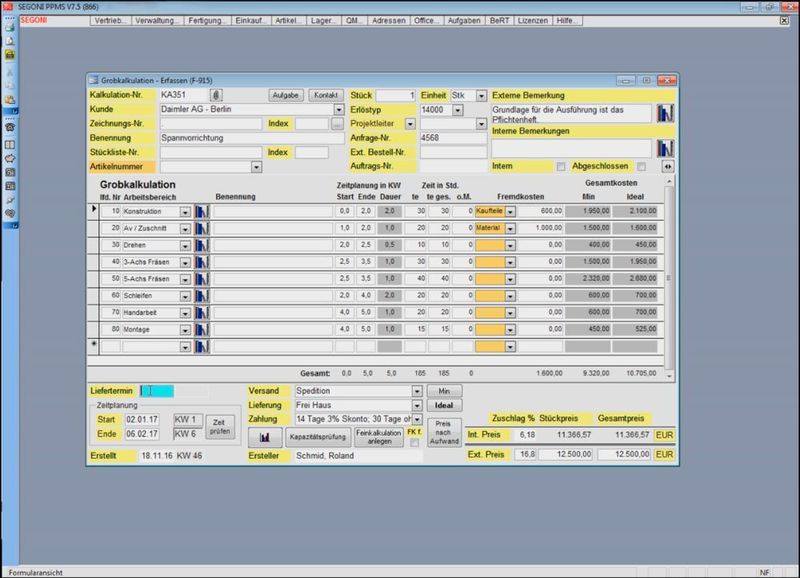The height and width of the screenshot is (578, 800).
Task: Open the BeRT menu
Action: (499, 21)
